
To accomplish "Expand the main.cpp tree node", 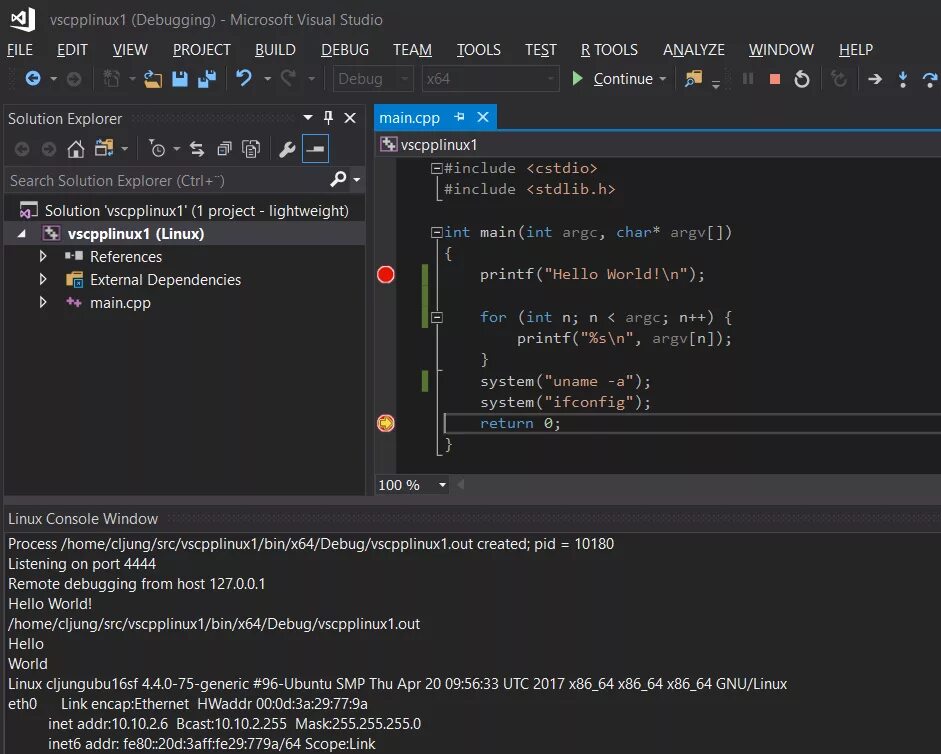I will tap(43, 302).
